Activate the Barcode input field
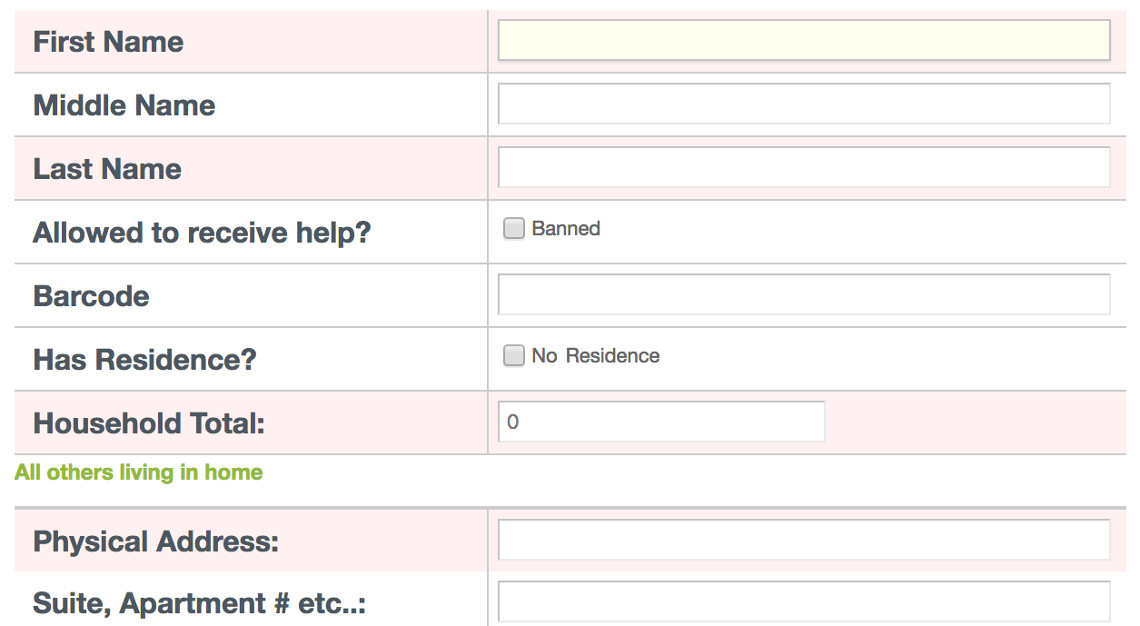The image size is (1140, 626). [x=803, y=294]
